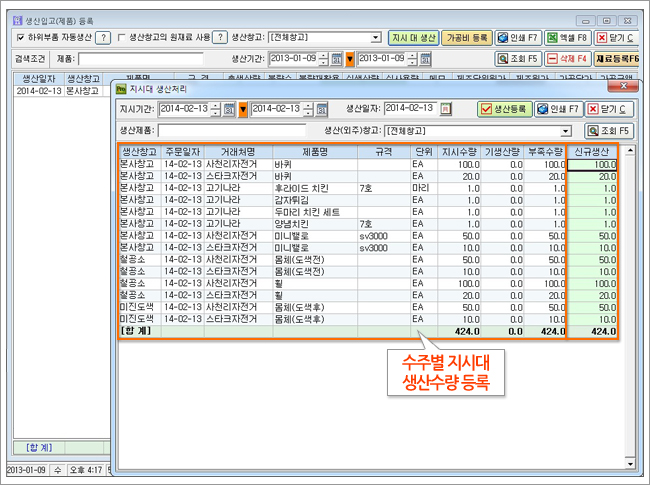The height and width of the screenshot is (485, 650).
Task: Select the 두마리 치킨 세트 row
Action: click(x=367, y=212)
